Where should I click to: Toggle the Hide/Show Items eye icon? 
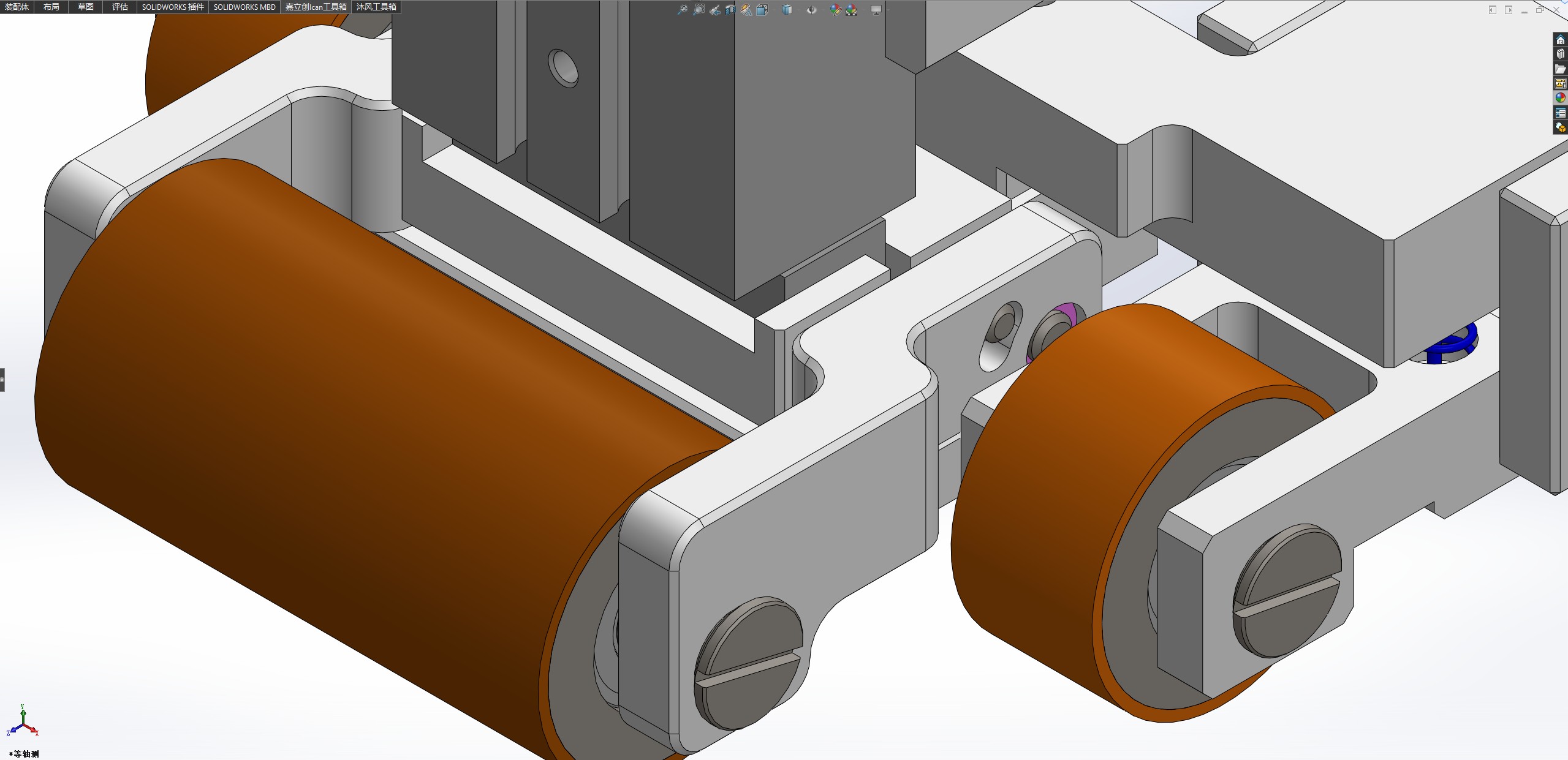811,10
